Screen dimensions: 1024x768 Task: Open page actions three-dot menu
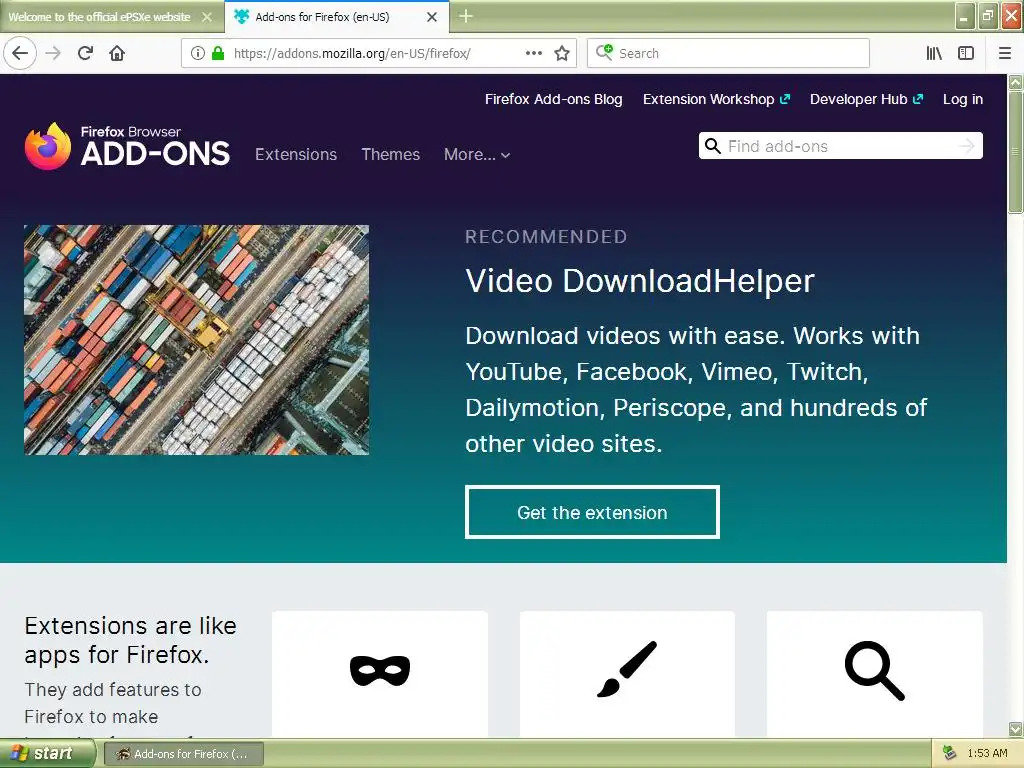(534, 53)
